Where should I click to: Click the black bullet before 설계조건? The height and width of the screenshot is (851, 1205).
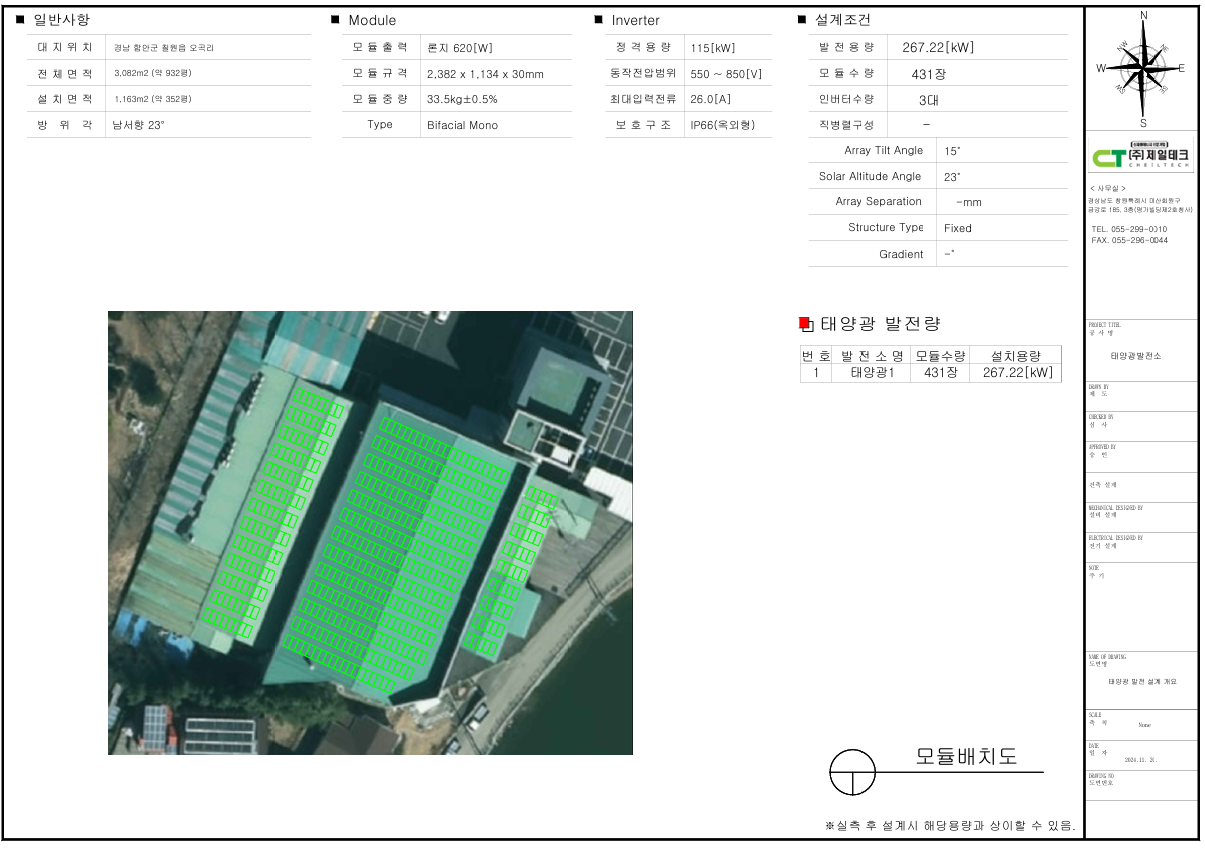point(802,20)
